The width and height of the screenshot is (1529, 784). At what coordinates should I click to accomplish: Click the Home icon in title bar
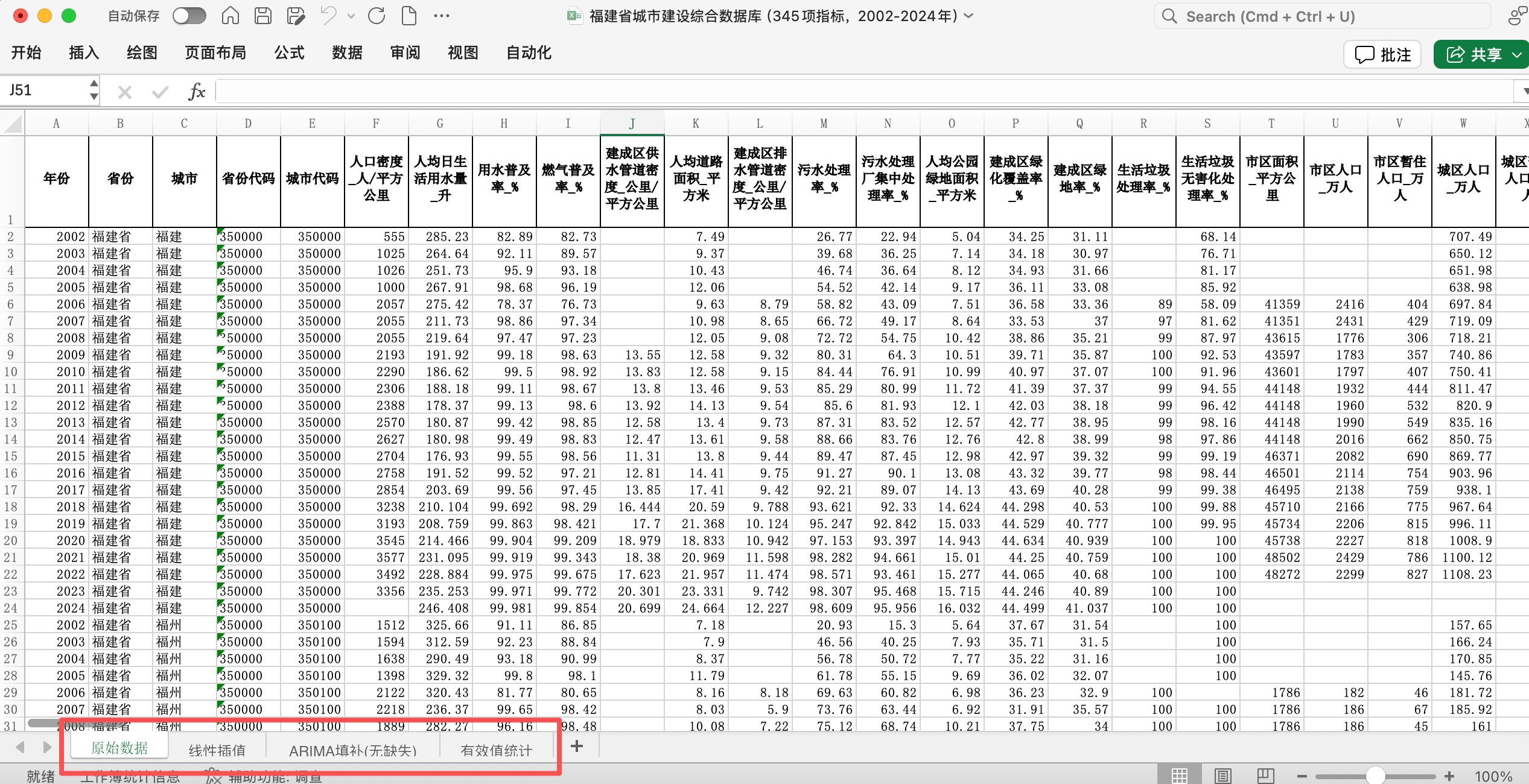click(x=230, y=16)
